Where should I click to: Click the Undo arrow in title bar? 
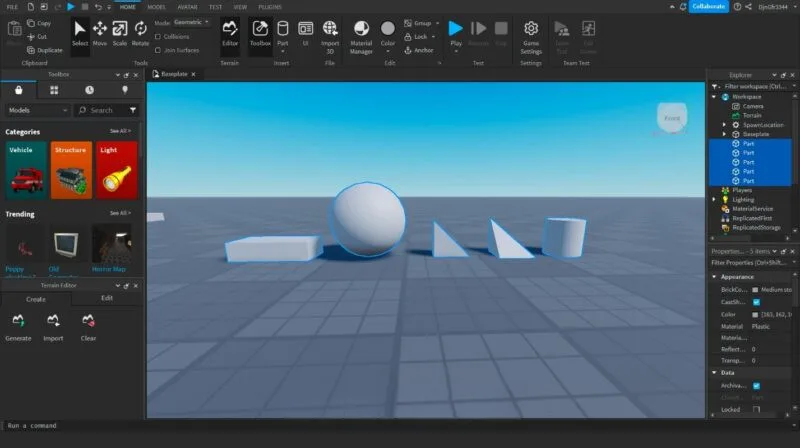[98, 7]
